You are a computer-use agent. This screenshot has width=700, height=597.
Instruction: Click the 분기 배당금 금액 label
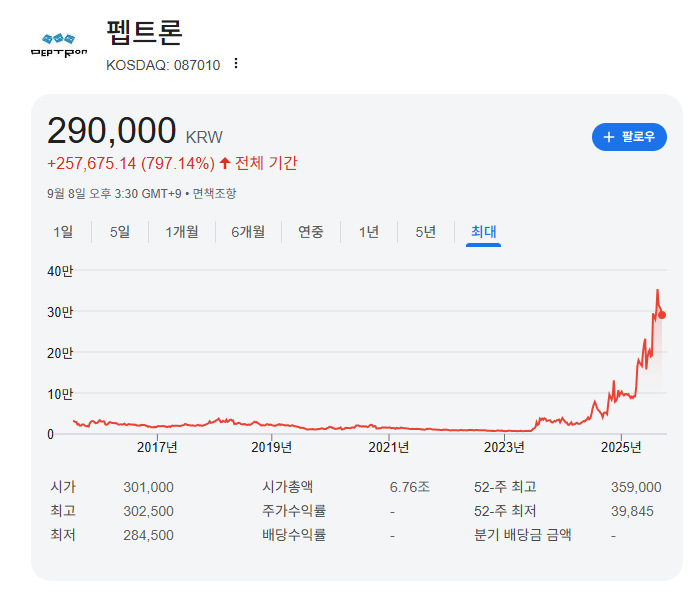[x=522, y=535]
